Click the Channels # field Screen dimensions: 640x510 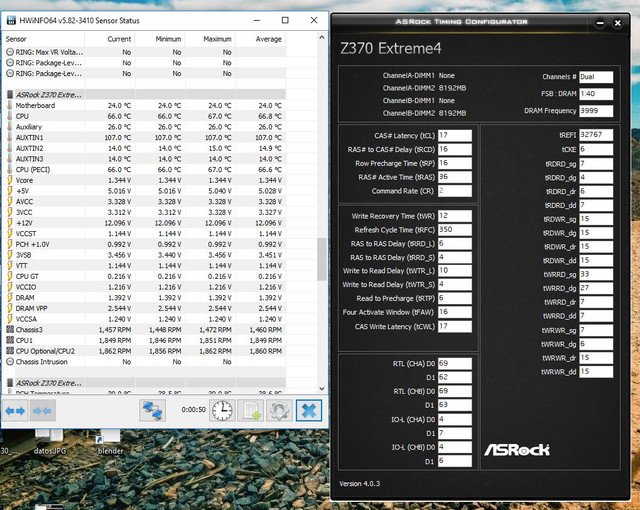(x=596, y=77)
